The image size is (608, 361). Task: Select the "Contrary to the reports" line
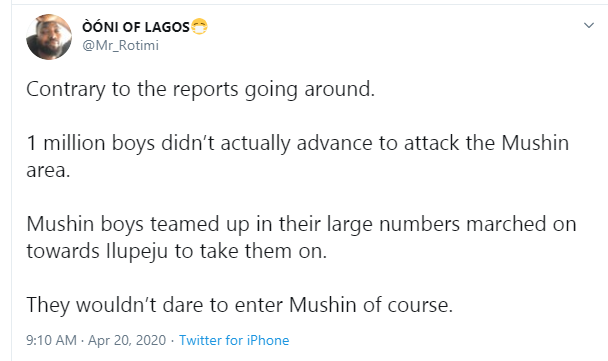200,89
